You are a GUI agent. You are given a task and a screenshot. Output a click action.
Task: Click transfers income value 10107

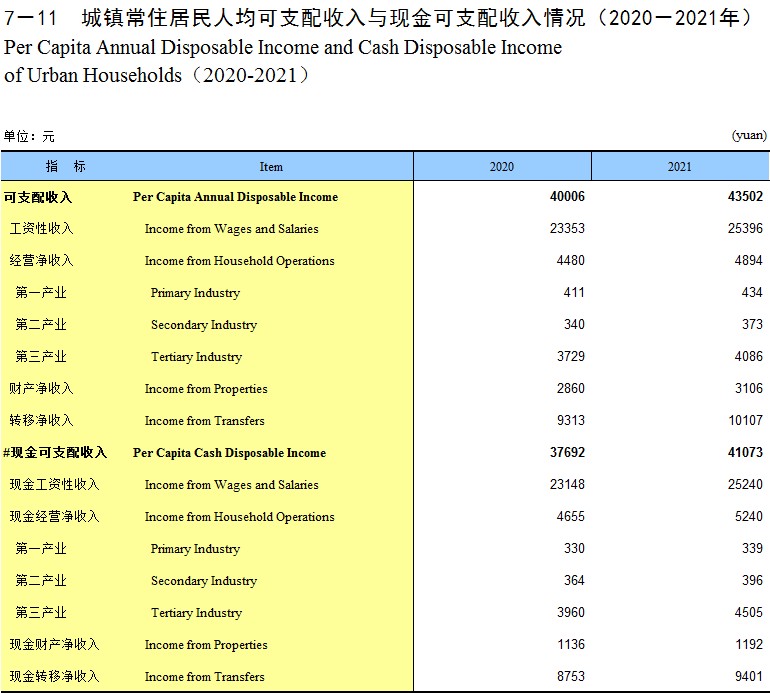(745, 420)
